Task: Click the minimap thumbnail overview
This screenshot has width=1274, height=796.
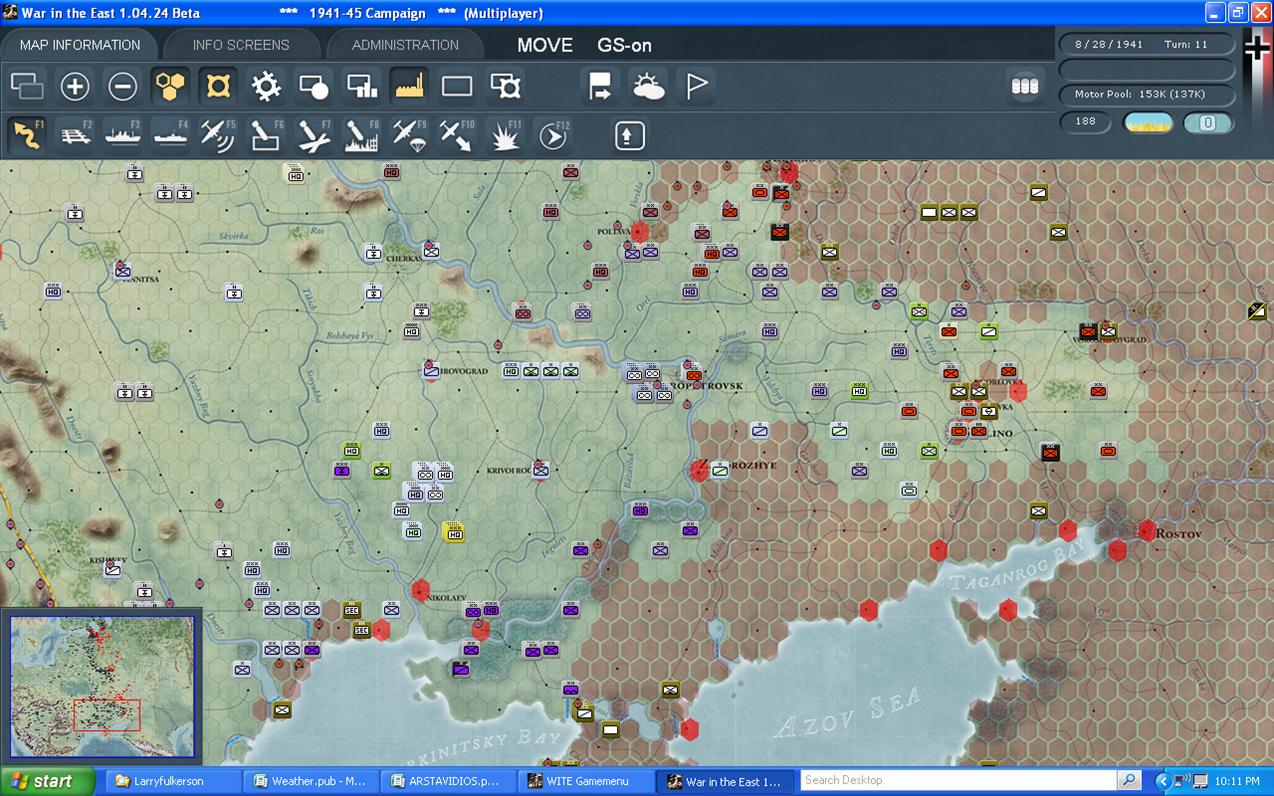Action: [102, 688]
